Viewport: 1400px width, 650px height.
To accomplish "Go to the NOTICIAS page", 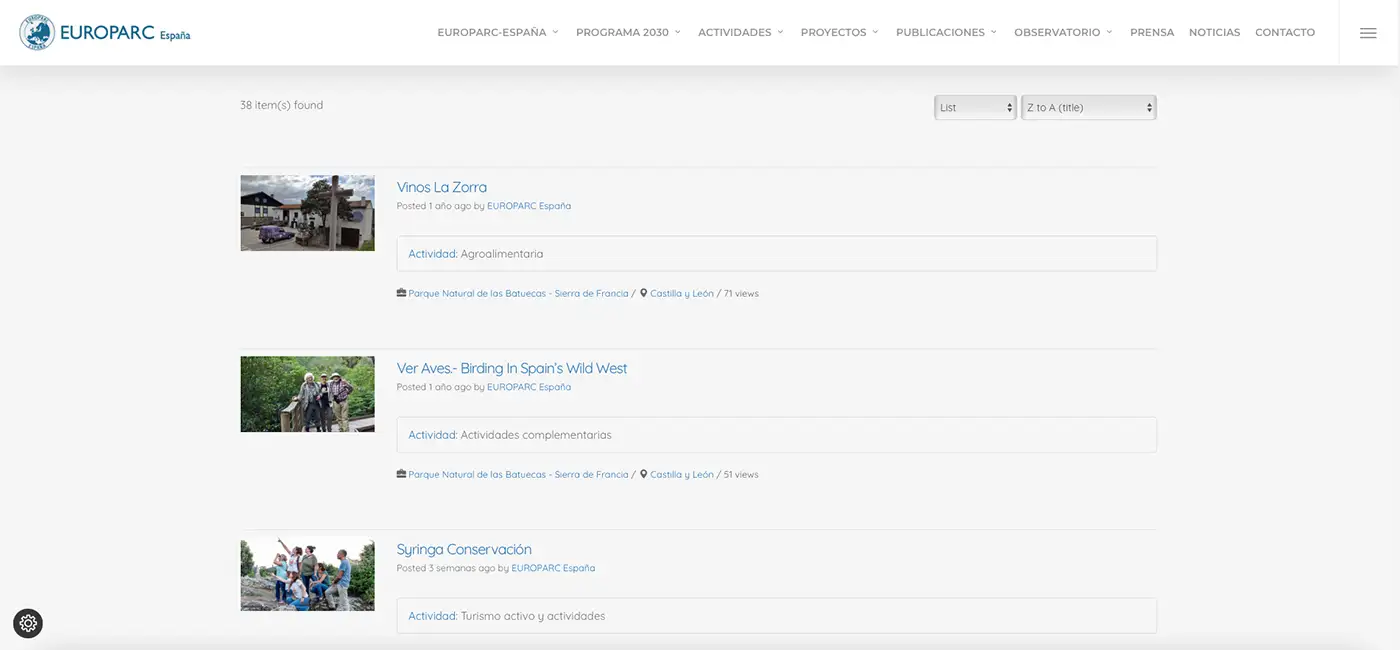I will click(x=1214, y=33).
